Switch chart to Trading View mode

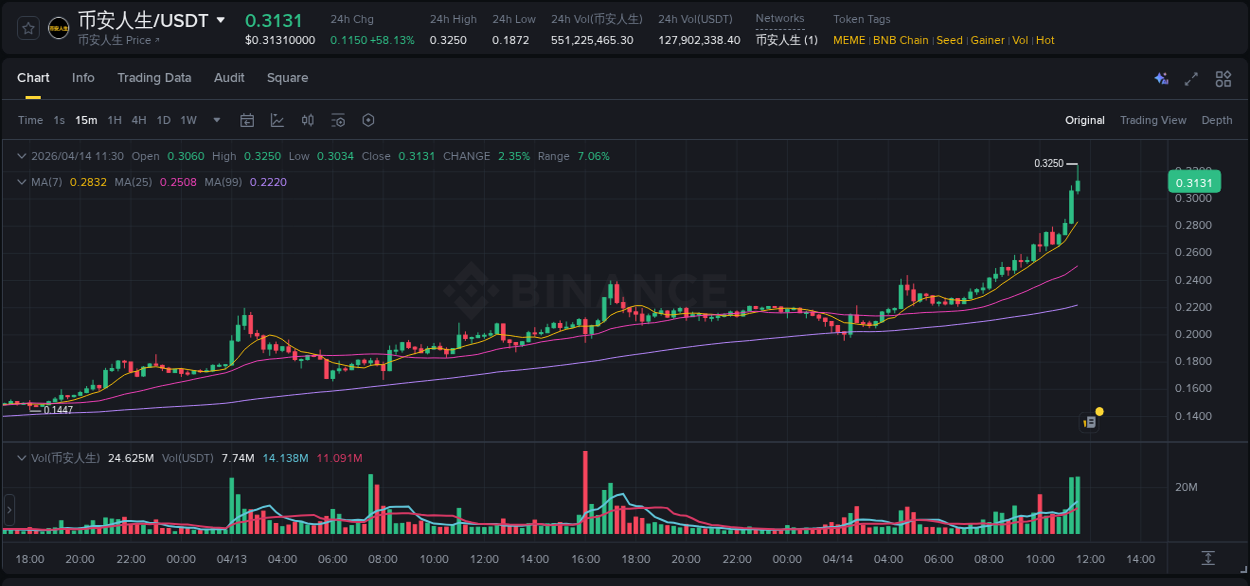point(1153,120)
